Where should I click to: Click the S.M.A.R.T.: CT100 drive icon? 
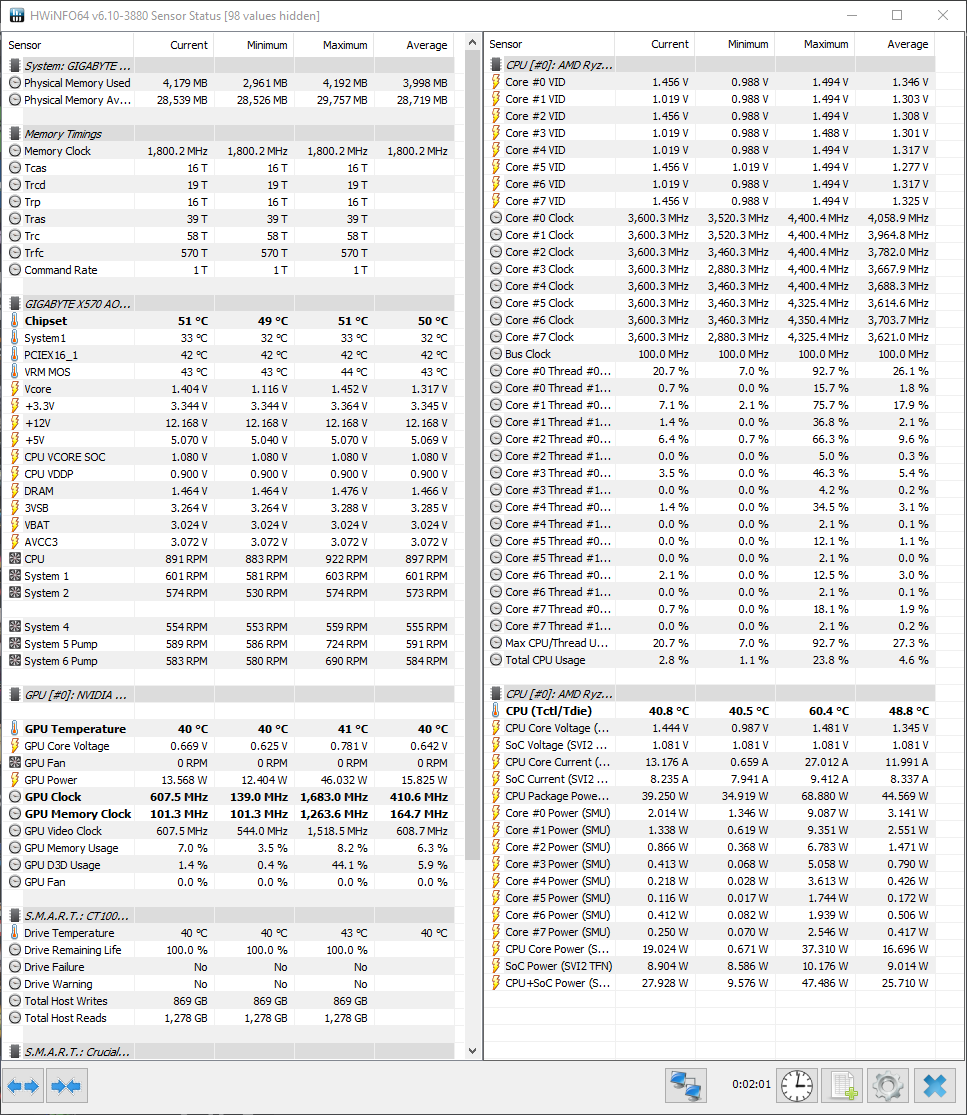[15, 916]
